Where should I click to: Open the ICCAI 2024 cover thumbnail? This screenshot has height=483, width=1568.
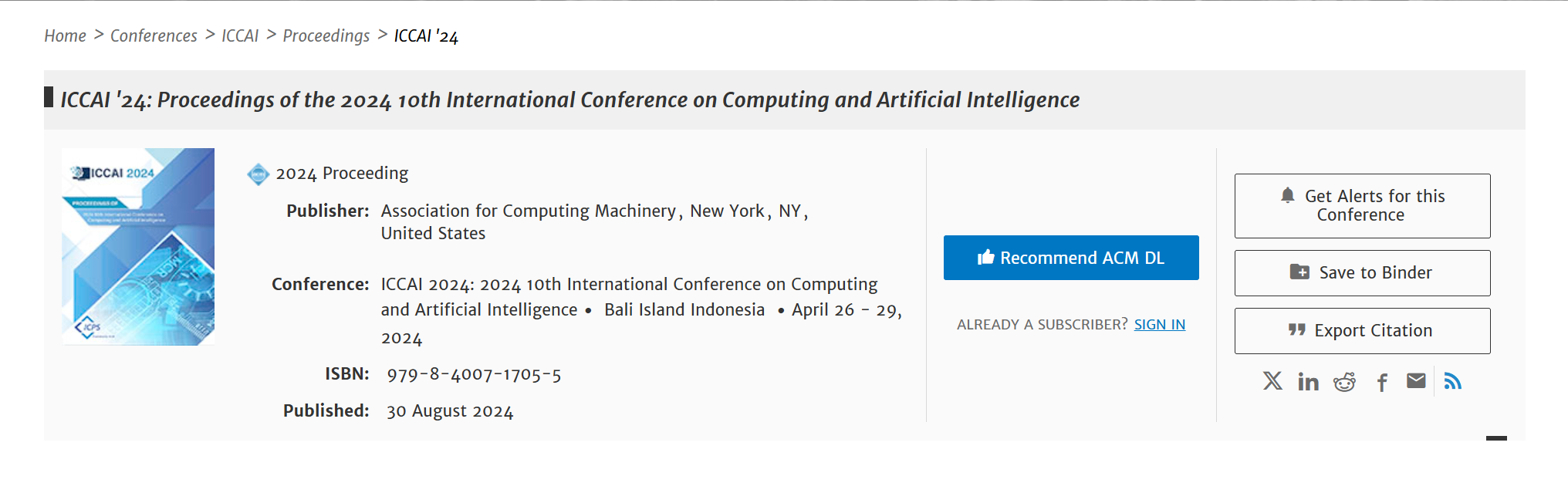(138, 247)
